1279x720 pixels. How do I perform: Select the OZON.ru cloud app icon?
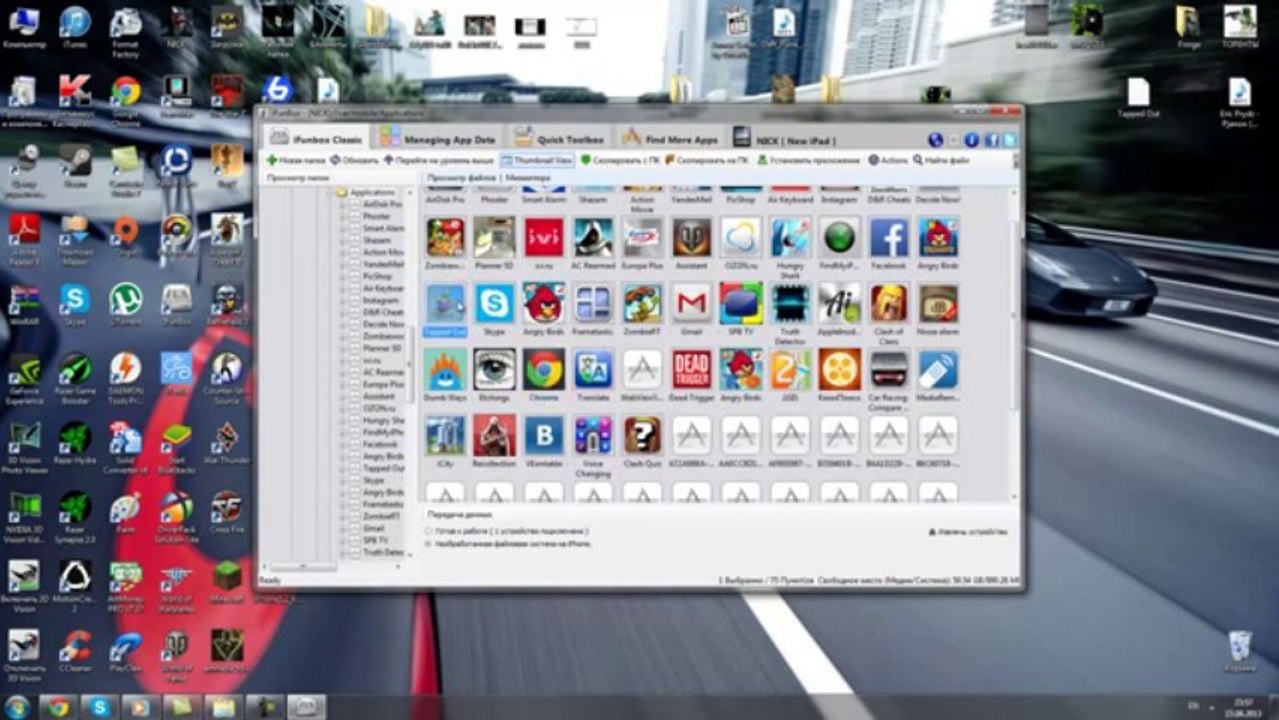741,238
